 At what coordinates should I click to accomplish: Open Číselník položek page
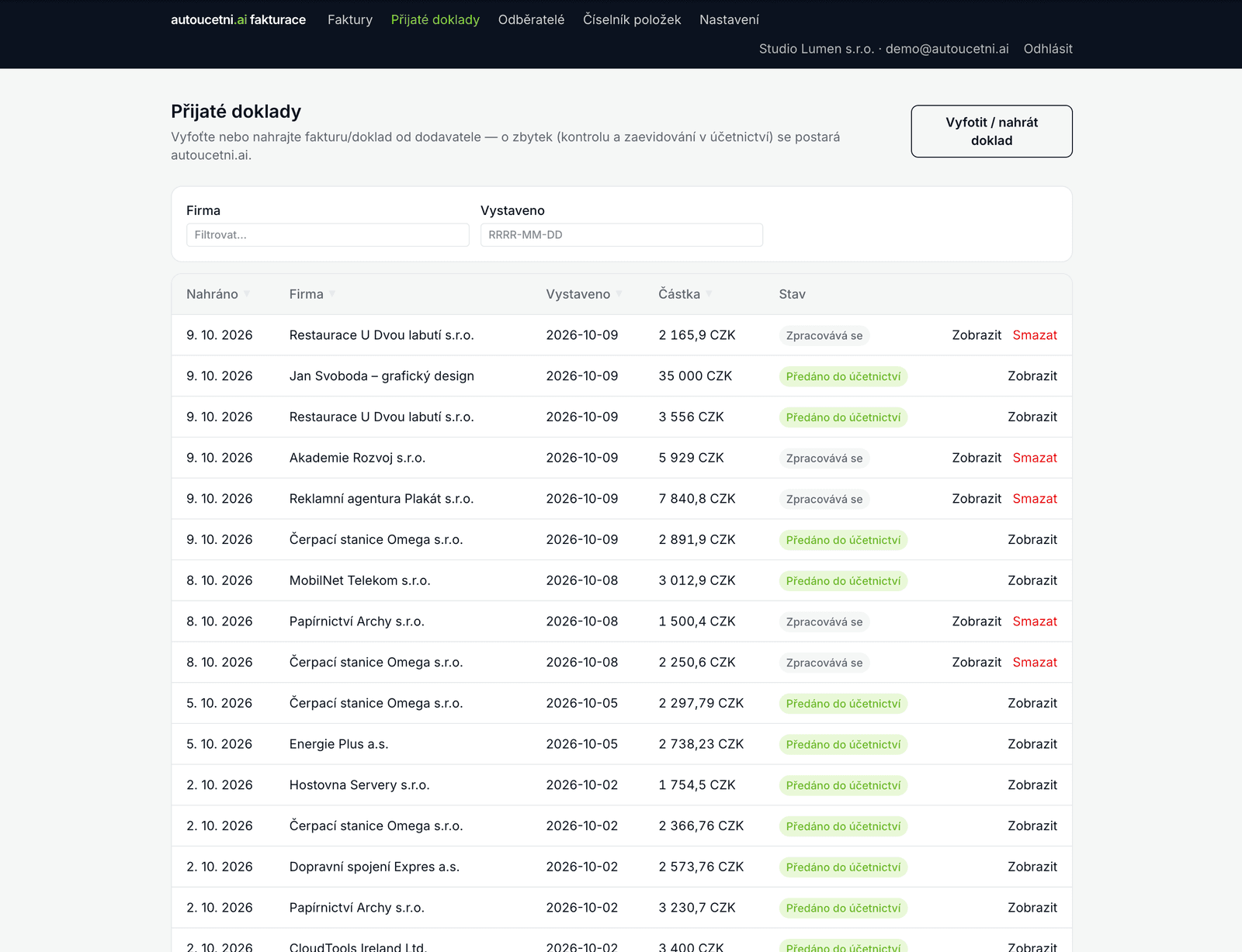tap(632, 19)
